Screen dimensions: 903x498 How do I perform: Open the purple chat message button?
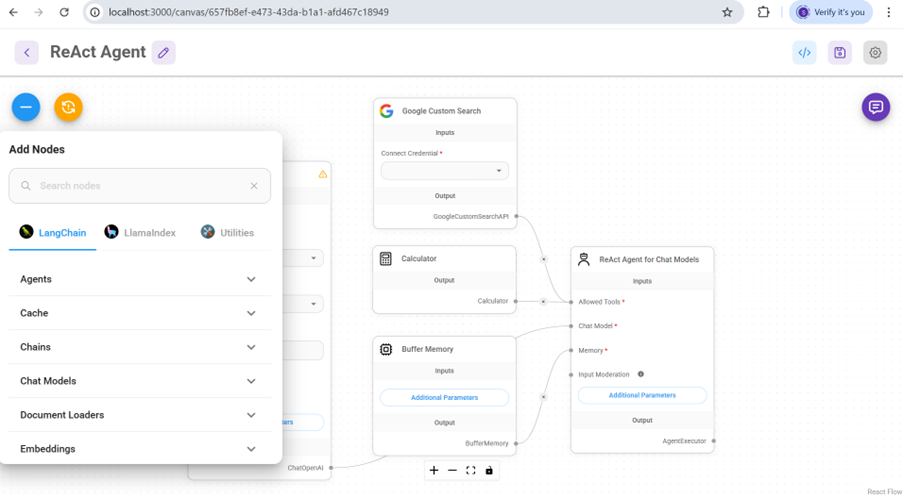876,107
